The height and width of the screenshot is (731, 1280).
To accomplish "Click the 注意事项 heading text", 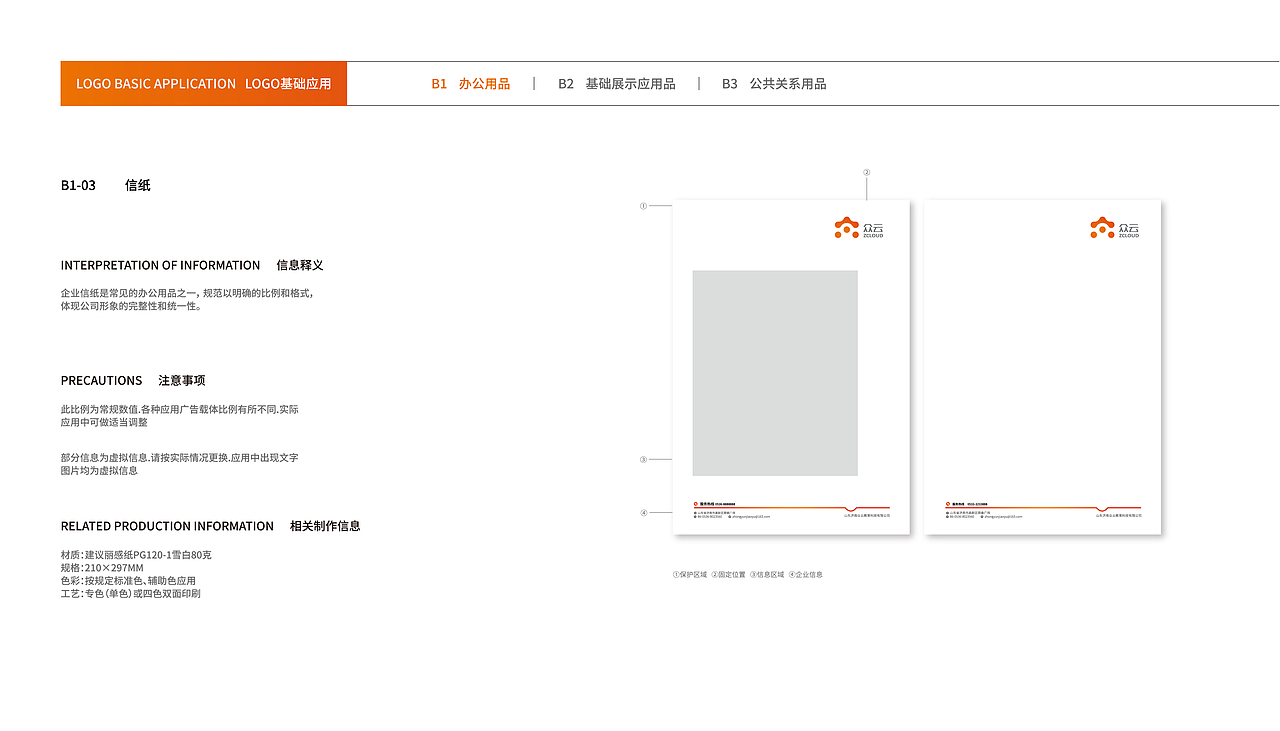I will point(182,380).
